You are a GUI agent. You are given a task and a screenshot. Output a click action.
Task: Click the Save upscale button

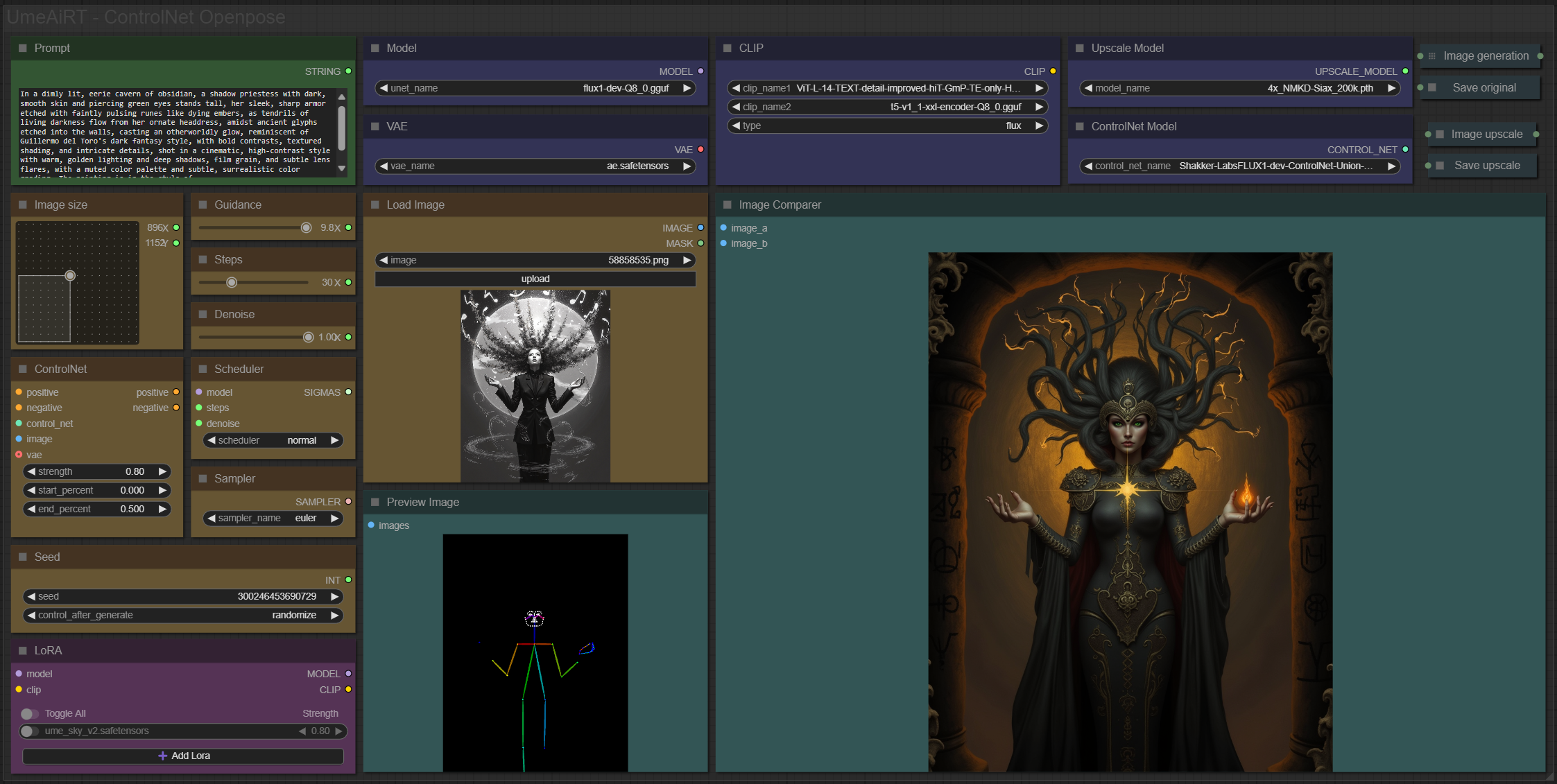coord(1486,166)
